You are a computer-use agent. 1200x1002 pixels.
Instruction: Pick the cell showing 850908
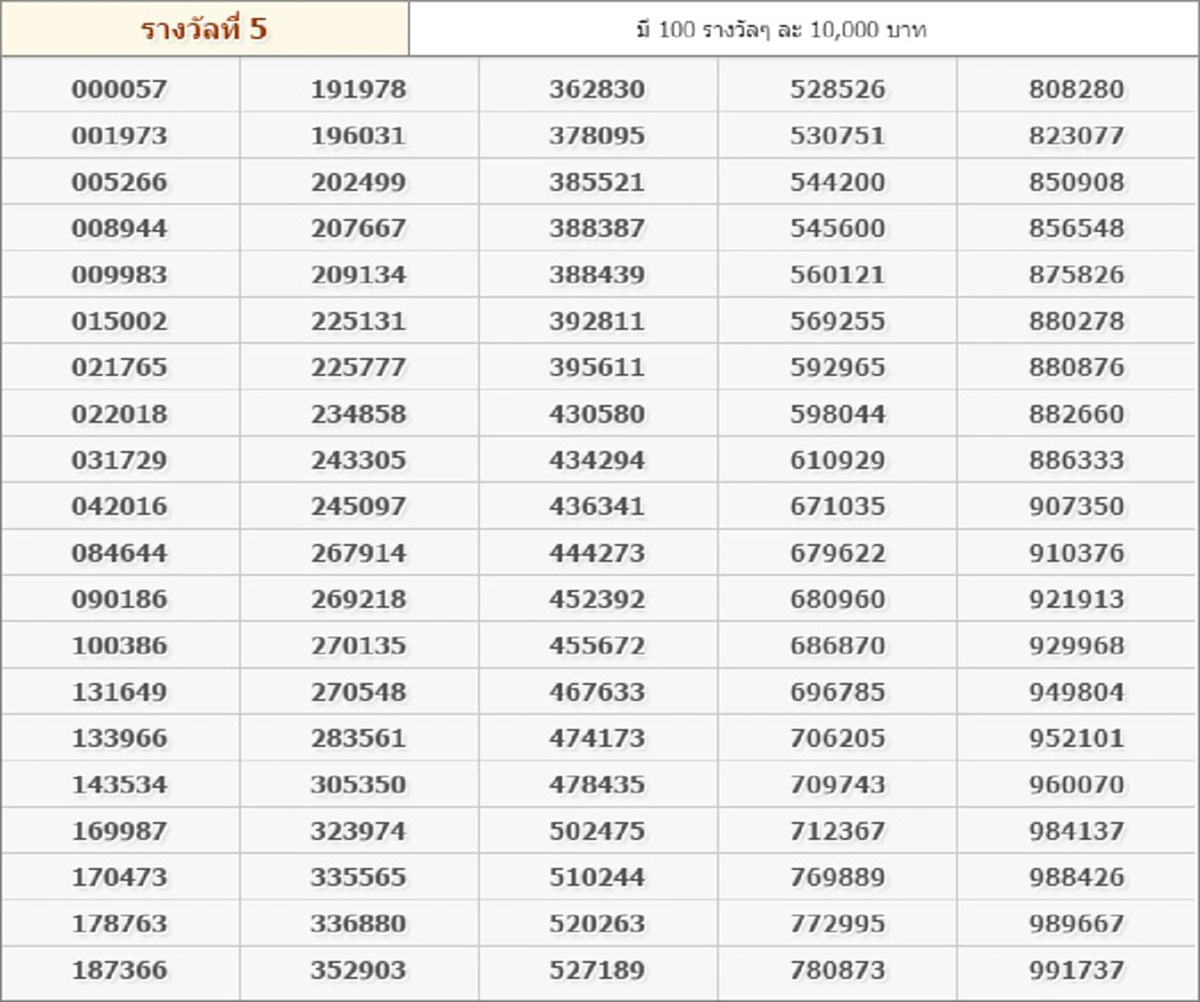(x=1076, y=182)
